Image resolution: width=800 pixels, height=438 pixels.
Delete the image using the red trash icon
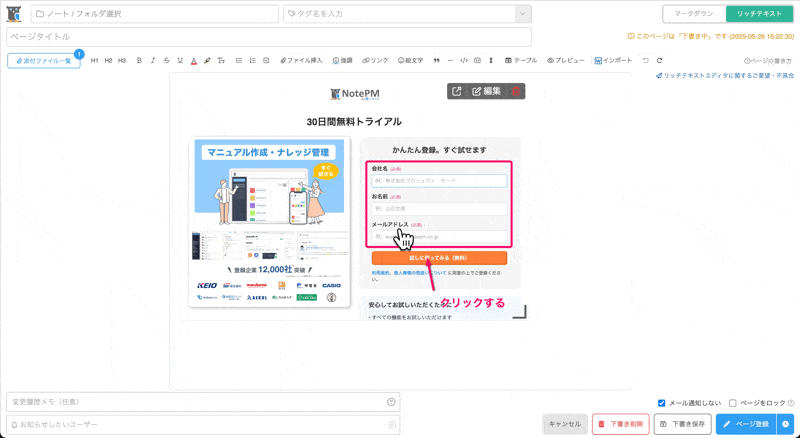point(516,91)
